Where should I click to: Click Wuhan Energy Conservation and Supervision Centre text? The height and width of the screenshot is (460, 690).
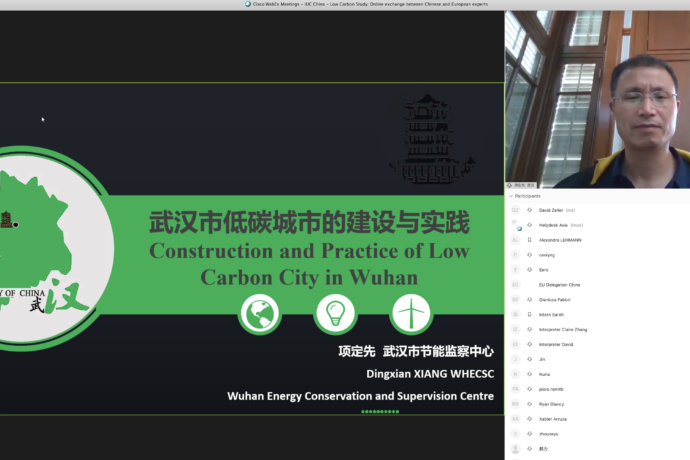(360, 396)
